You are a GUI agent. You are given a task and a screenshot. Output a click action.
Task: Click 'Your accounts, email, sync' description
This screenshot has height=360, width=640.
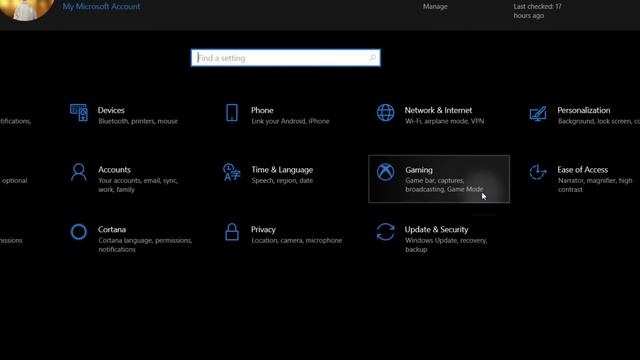click(138, 185)
